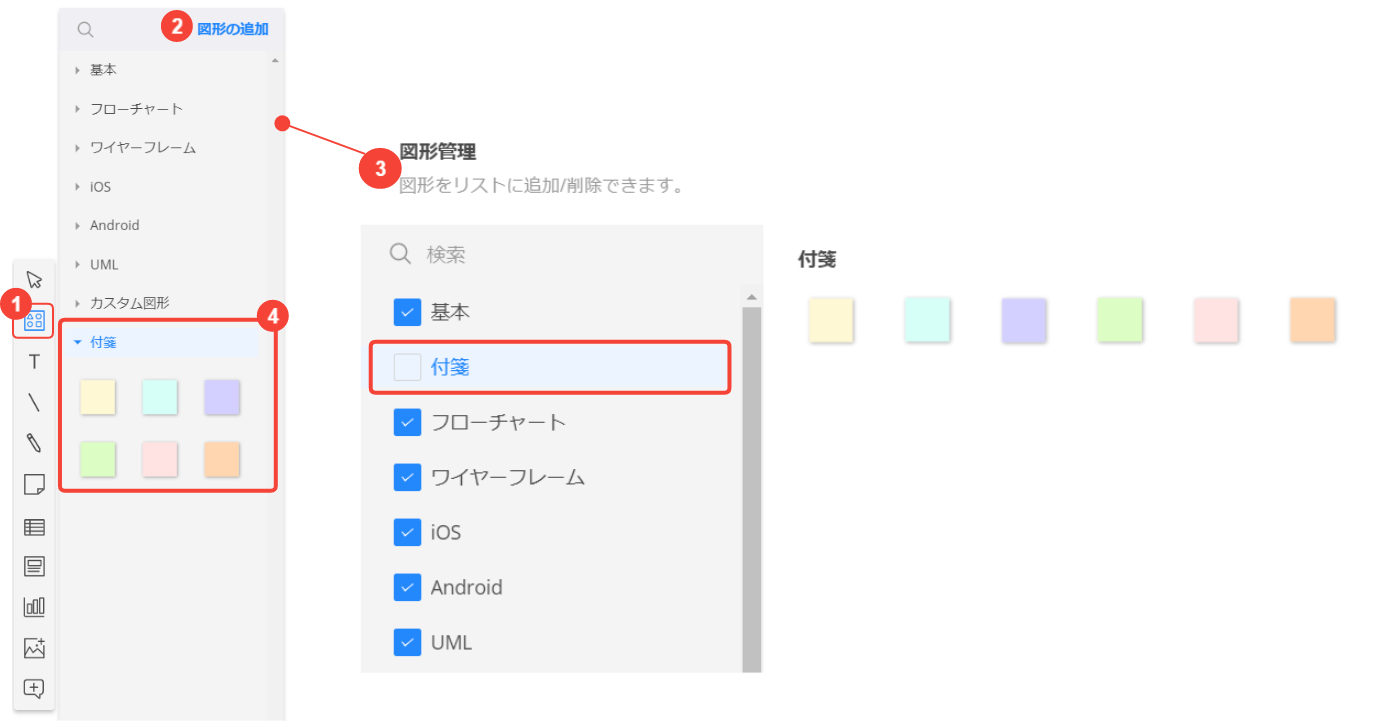Select the sticky note tool
The image size is (1377, 721).
point(34,485)
